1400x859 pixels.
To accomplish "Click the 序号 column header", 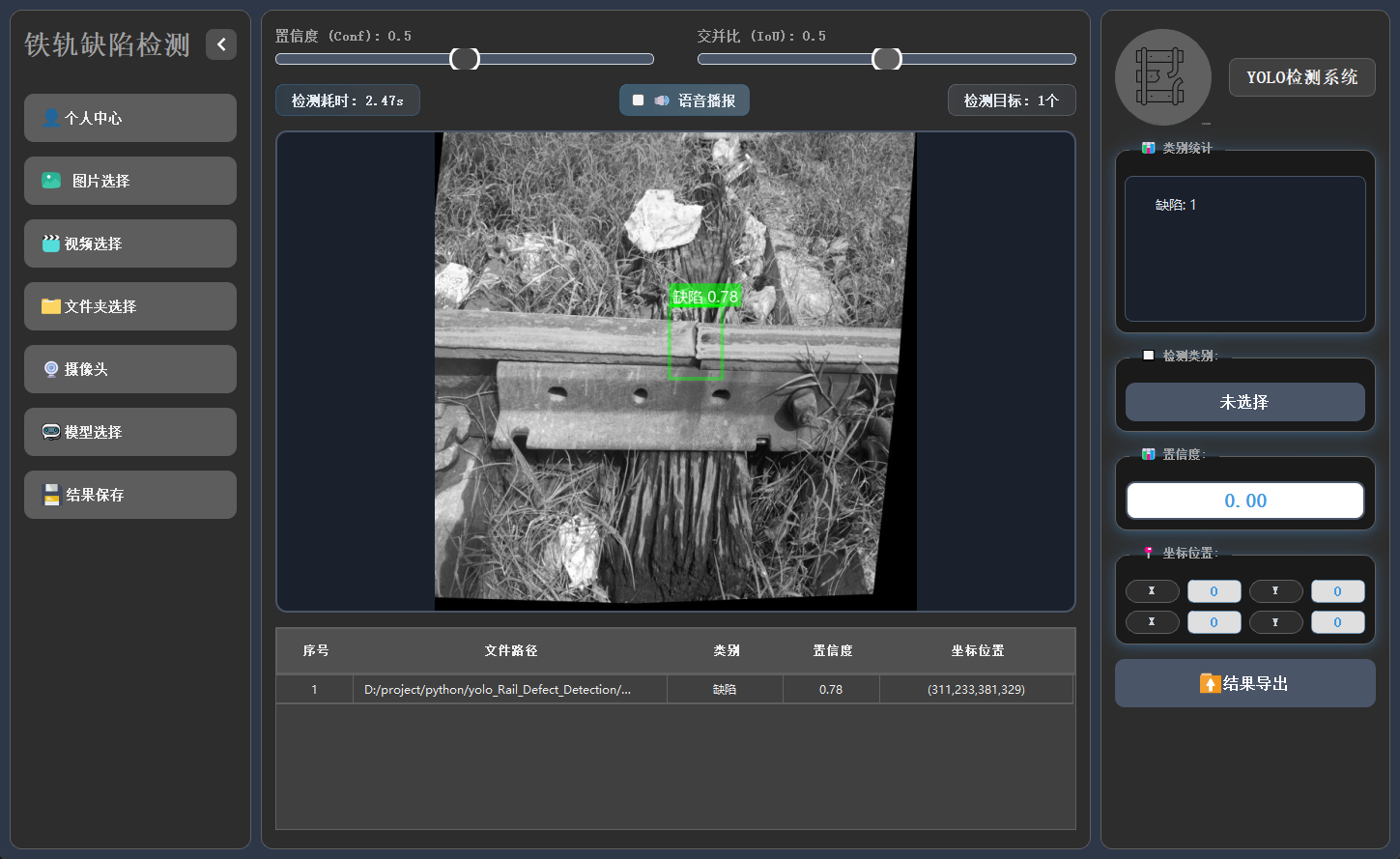I will (x=316, y=651).
